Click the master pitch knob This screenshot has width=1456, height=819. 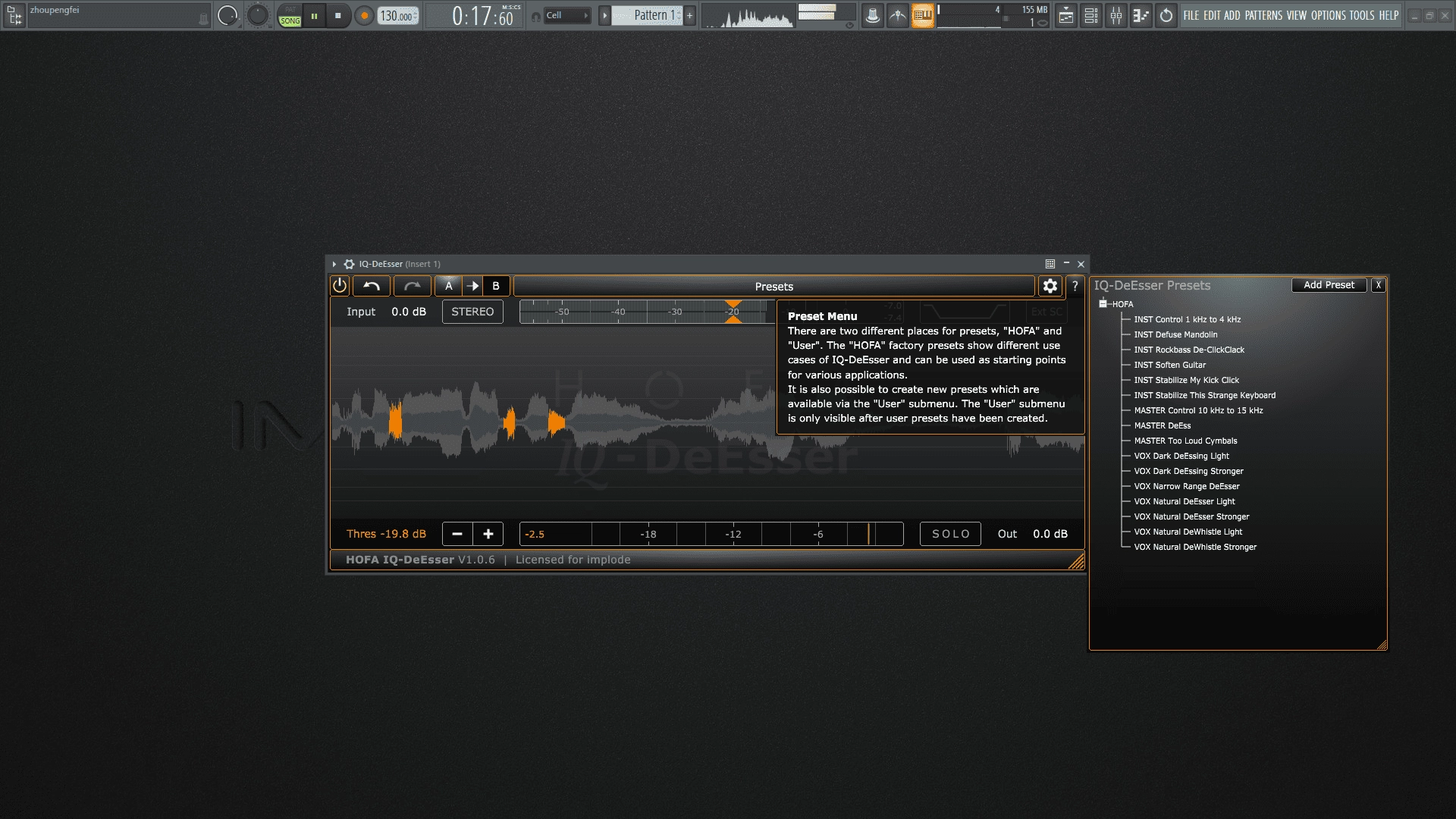(x=258, y=15)
